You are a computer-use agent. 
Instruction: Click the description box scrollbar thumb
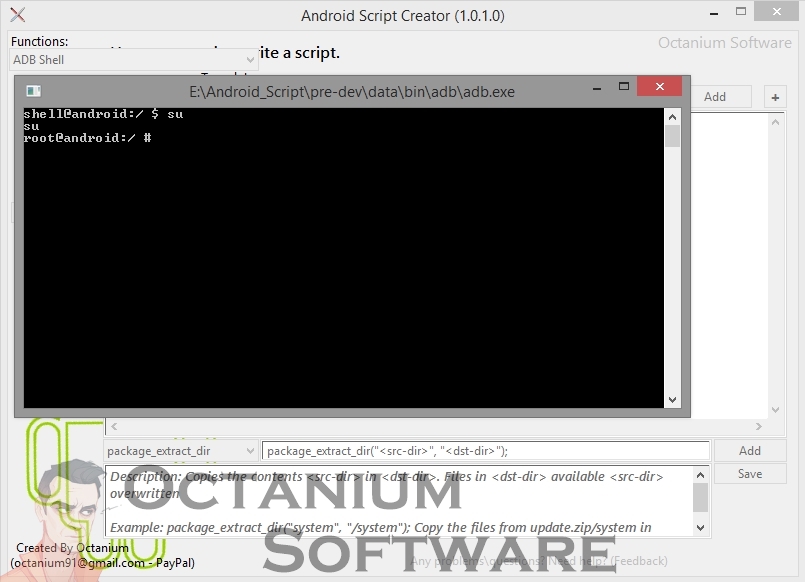tap(700, 497)
